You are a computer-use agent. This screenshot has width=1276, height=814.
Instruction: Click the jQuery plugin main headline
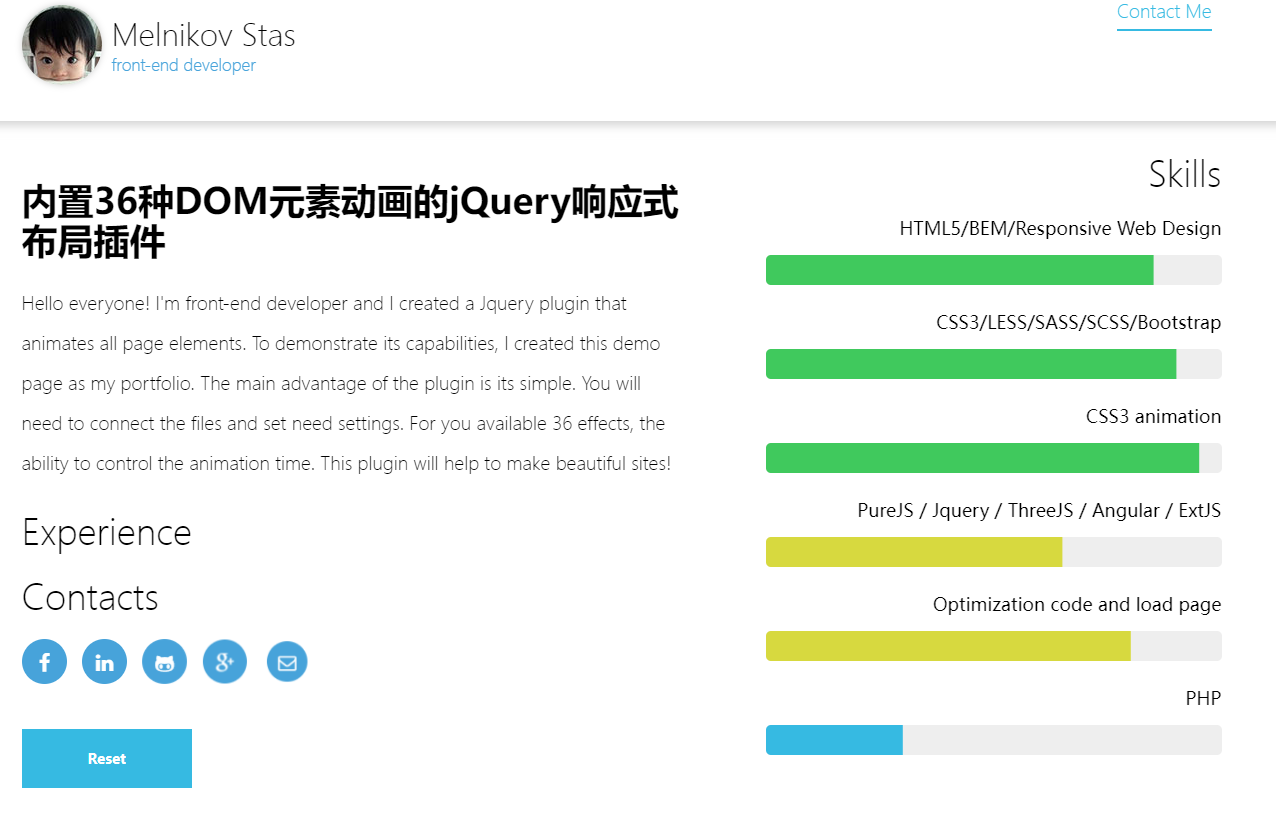(350, 222)
